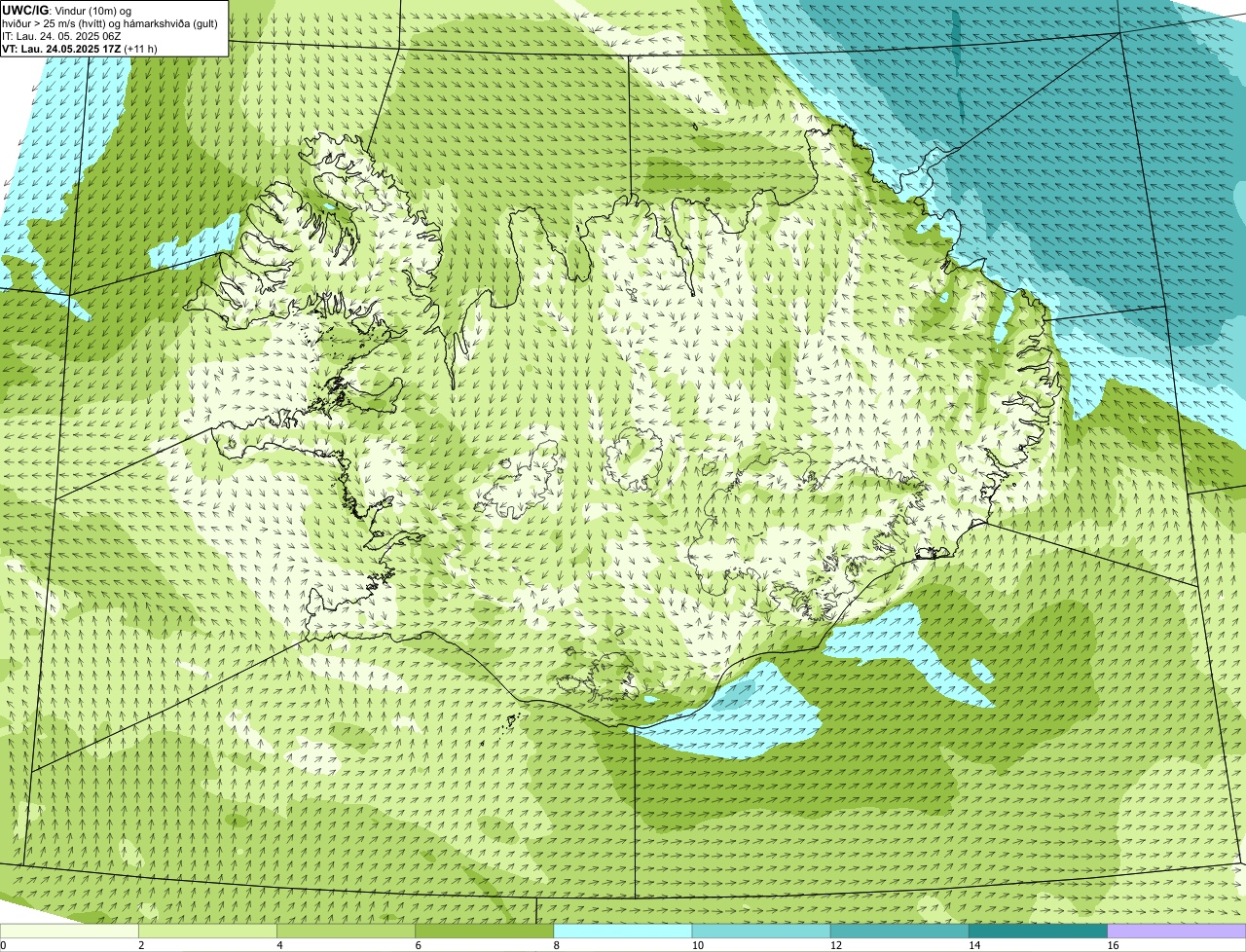Click the 14–16 m/s dark teal legend swatch
This screenshot has width=1246, height=952.
pyautogui.click(x=1038, y=932)
